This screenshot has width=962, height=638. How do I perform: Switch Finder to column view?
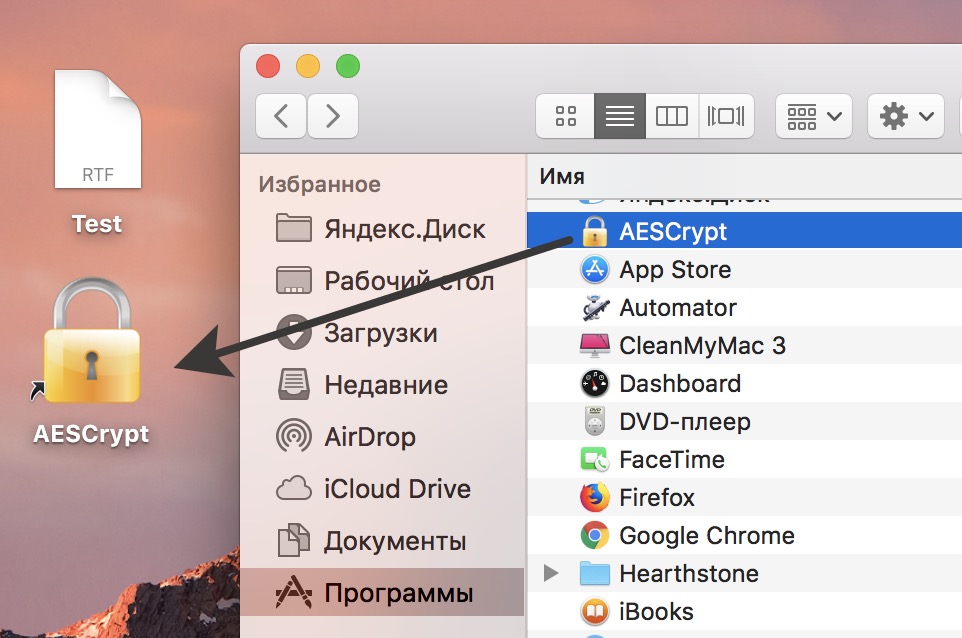672,116
